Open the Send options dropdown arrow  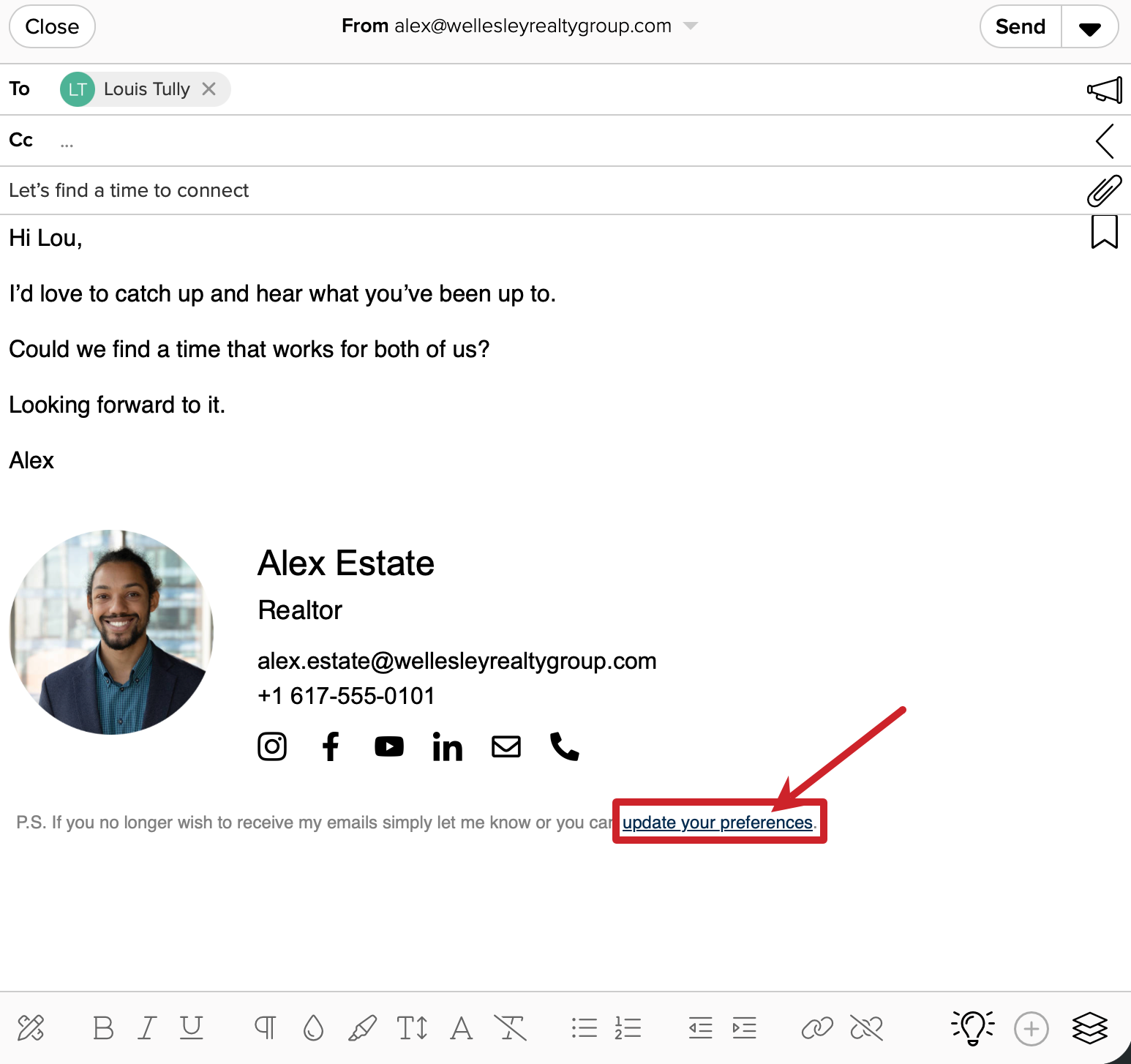pyautogui.click(x=1089, y=26)
